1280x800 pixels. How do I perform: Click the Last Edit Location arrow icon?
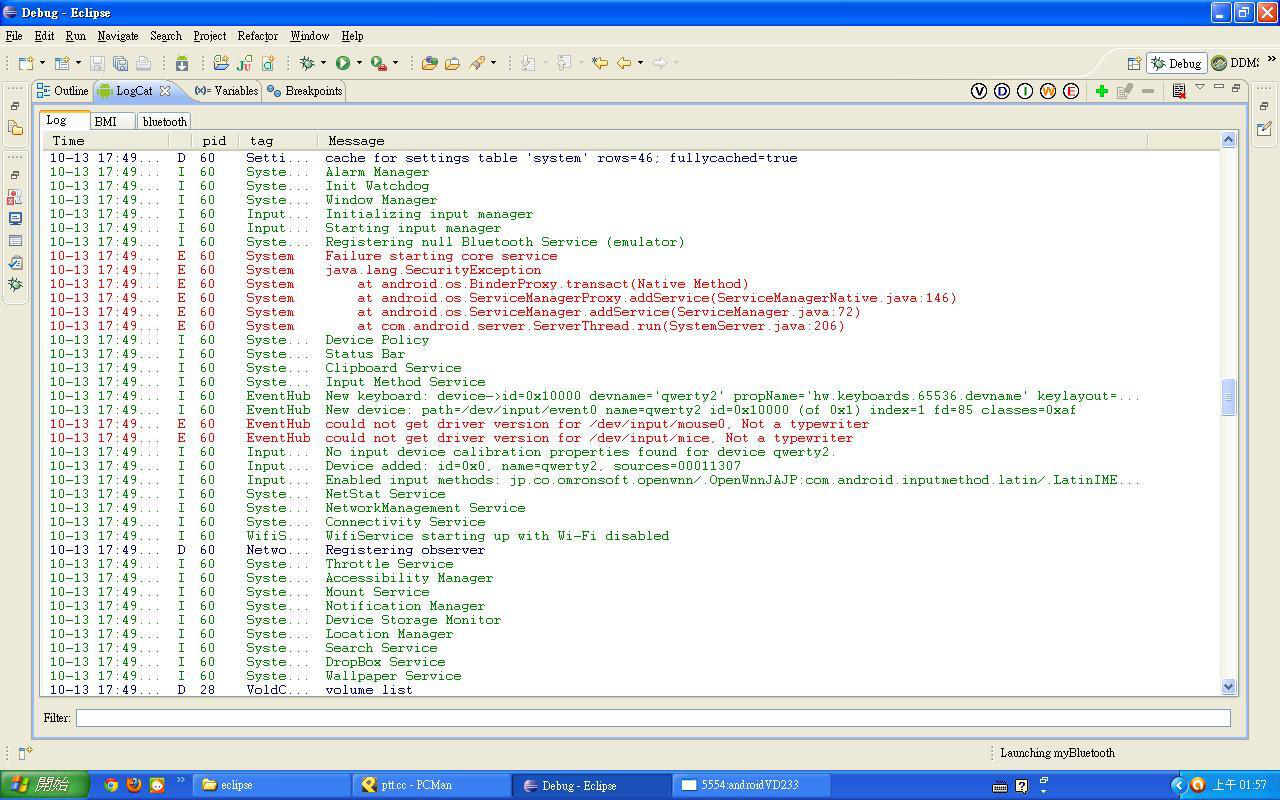pos(600,63)
